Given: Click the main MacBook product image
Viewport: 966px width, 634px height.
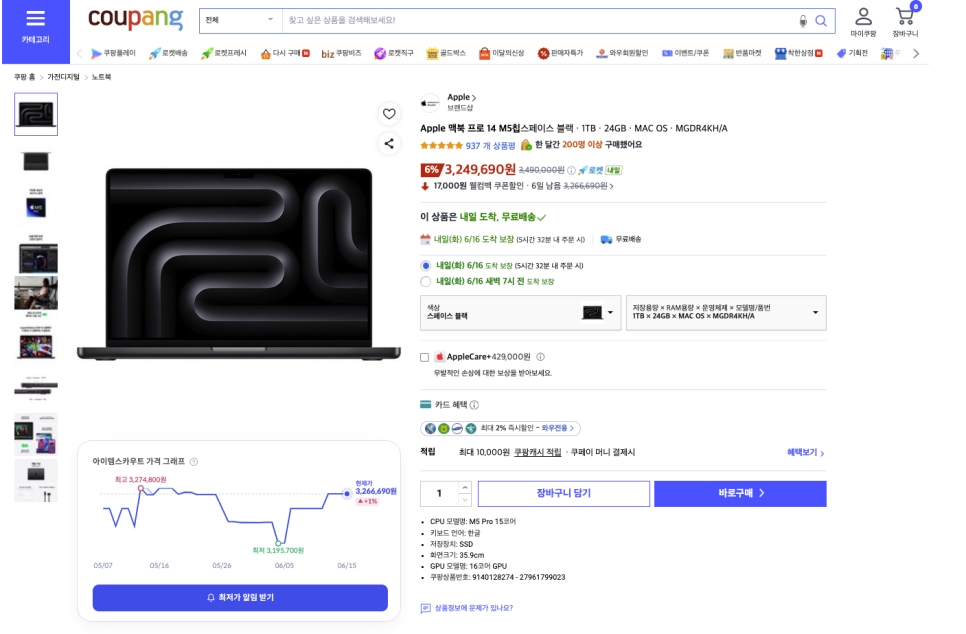Looking at the screenshot, I should point(239,264).
